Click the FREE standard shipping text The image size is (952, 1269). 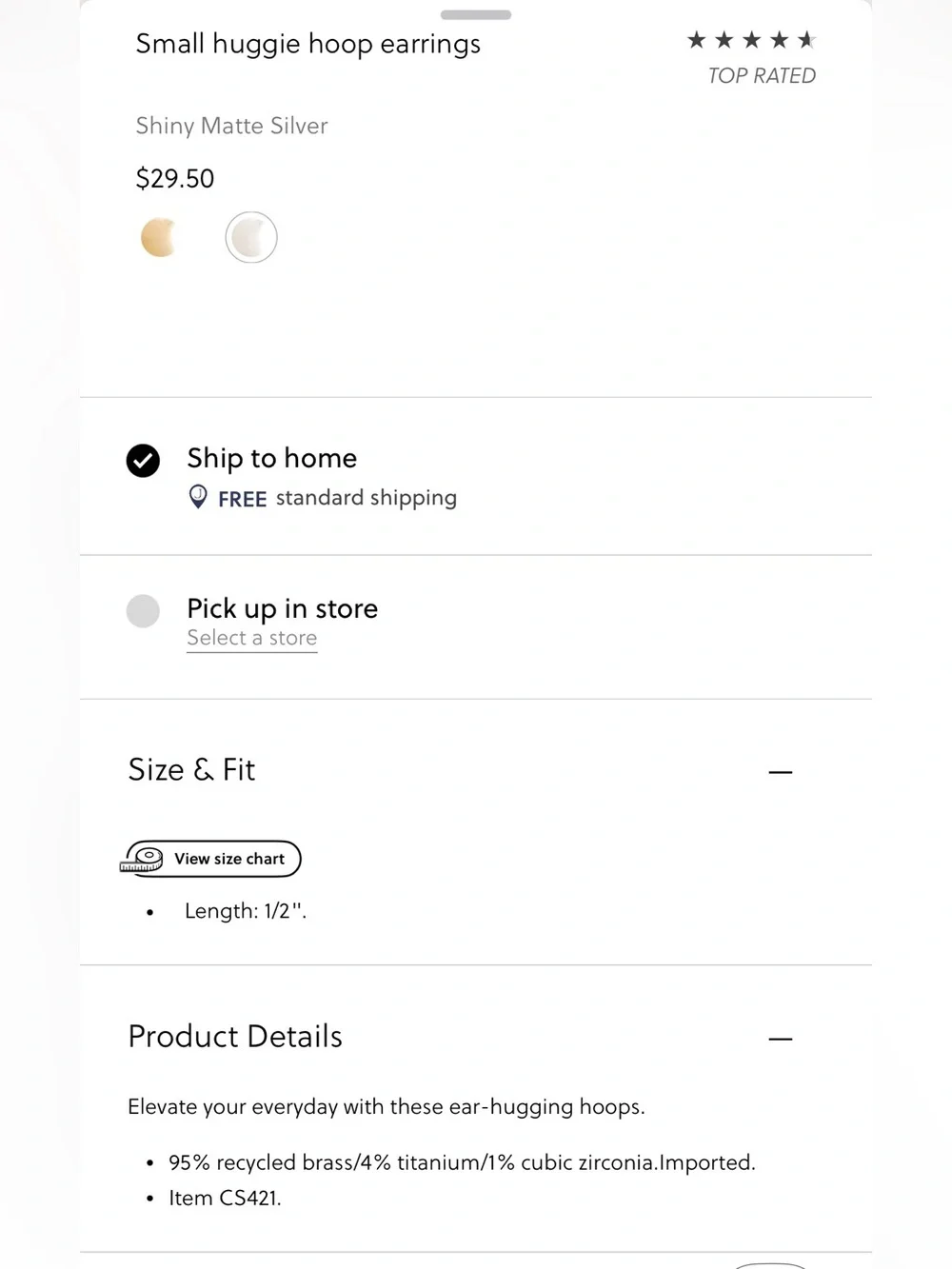point(337,498)
